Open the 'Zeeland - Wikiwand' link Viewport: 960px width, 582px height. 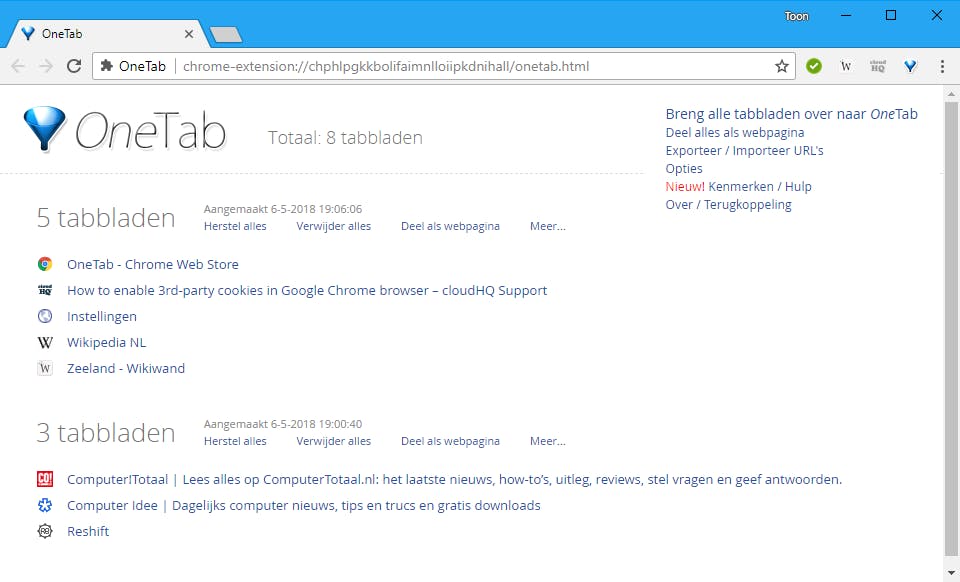click(x=126, y=368)
